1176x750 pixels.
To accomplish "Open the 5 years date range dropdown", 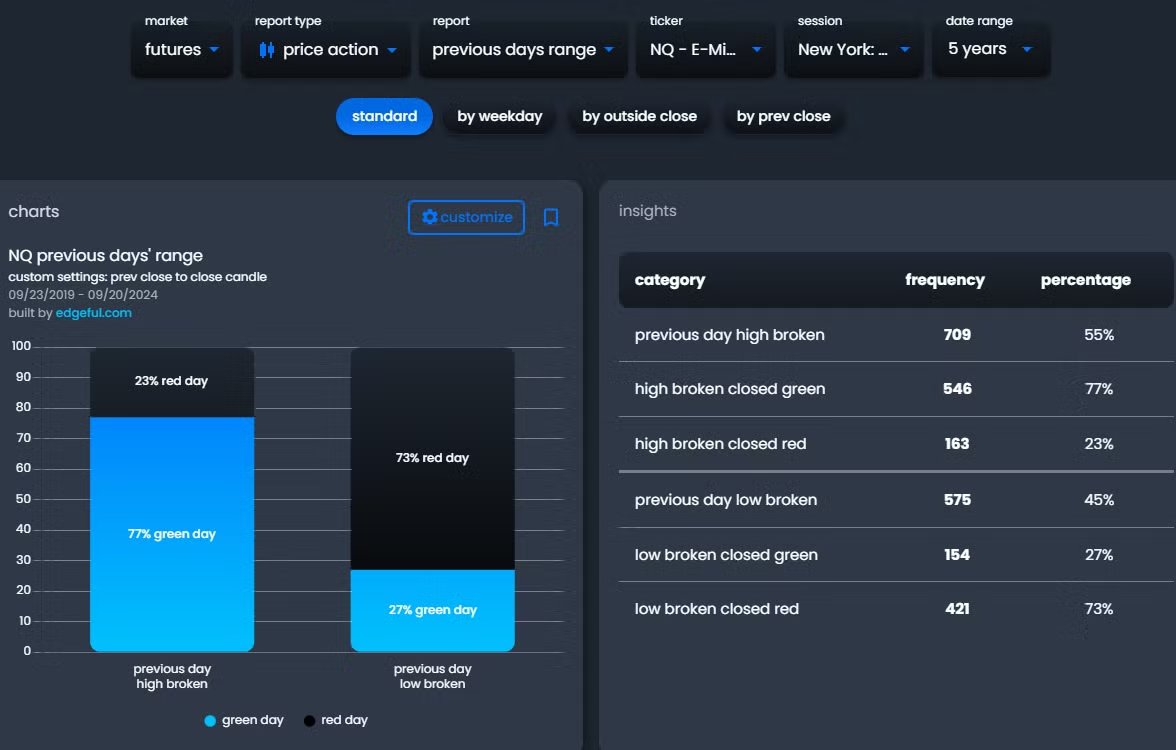I will 990,50.
